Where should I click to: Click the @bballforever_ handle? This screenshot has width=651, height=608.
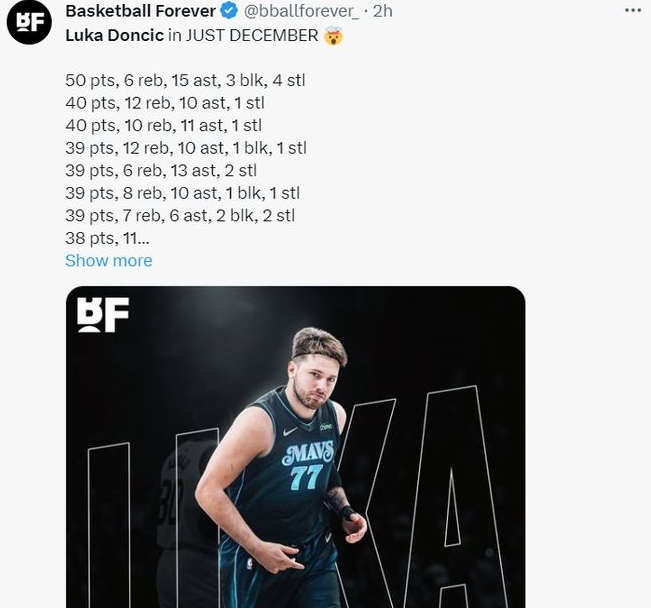point(300,12)
